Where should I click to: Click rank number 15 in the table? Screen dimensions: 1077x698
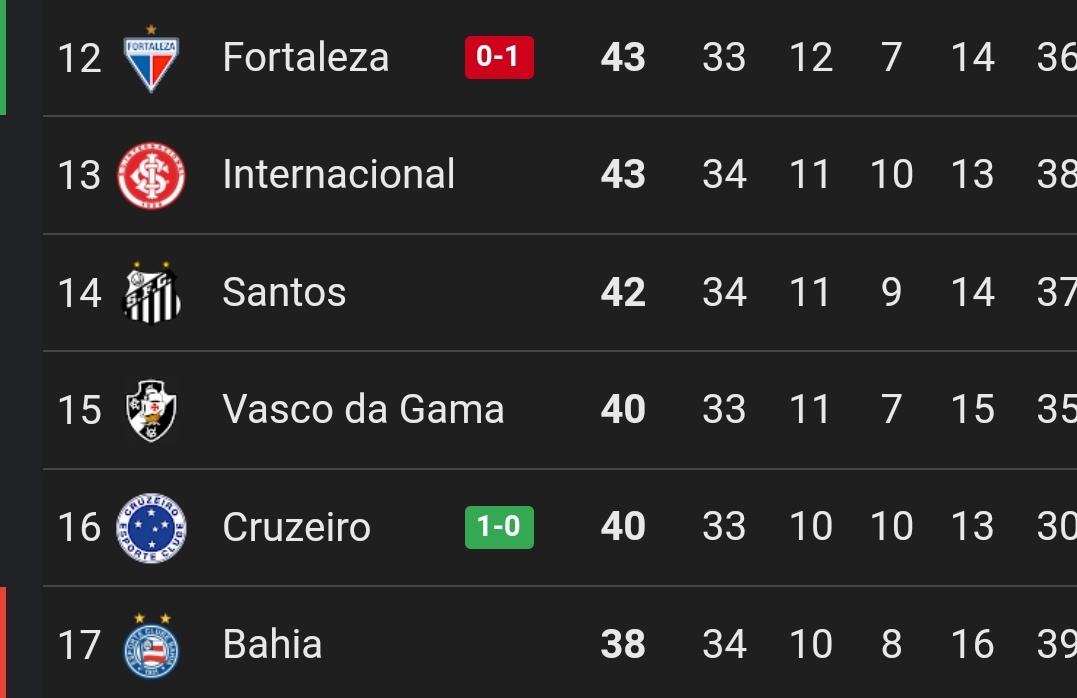coord(79,410)
